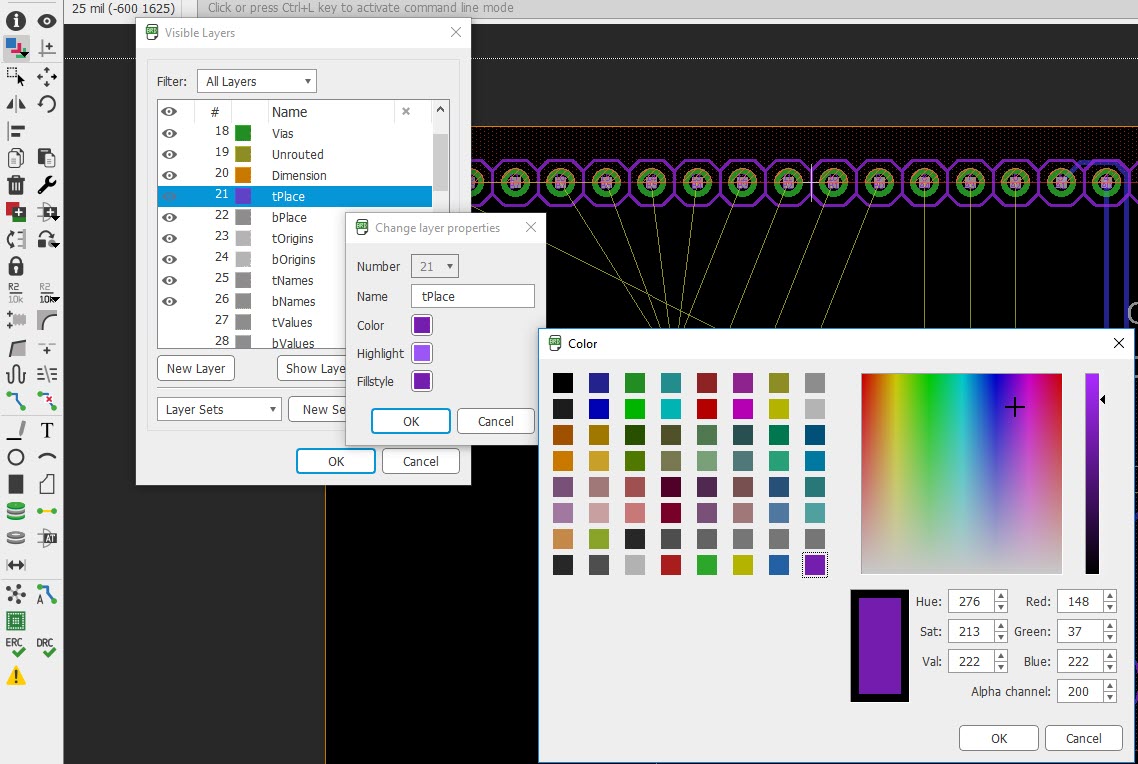Increase the Hue value
The image size is (1138, 764).
[x=1001, y=596]
